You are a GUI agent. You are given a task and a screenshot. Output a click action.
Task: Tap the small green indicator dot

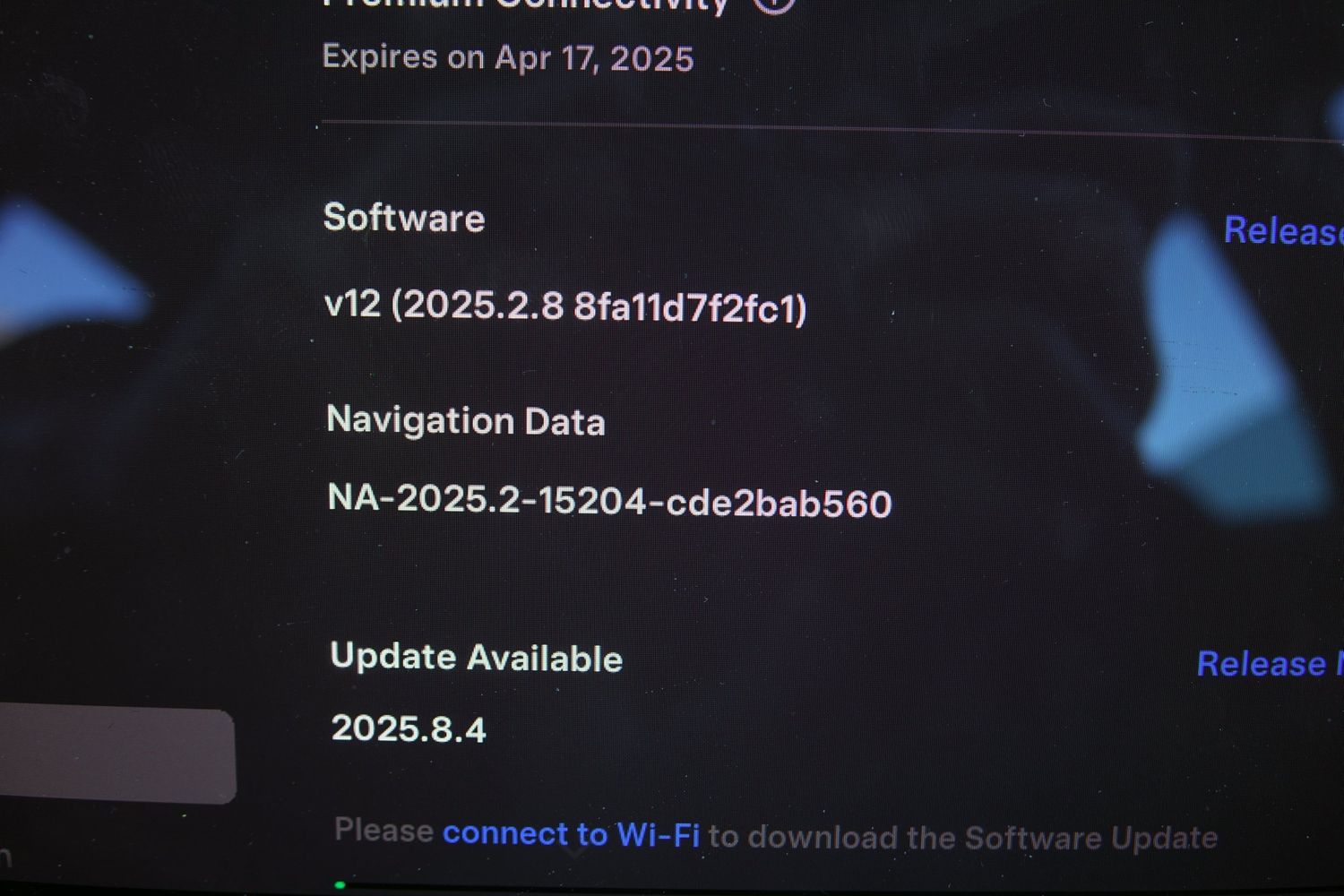coord(340,885)
